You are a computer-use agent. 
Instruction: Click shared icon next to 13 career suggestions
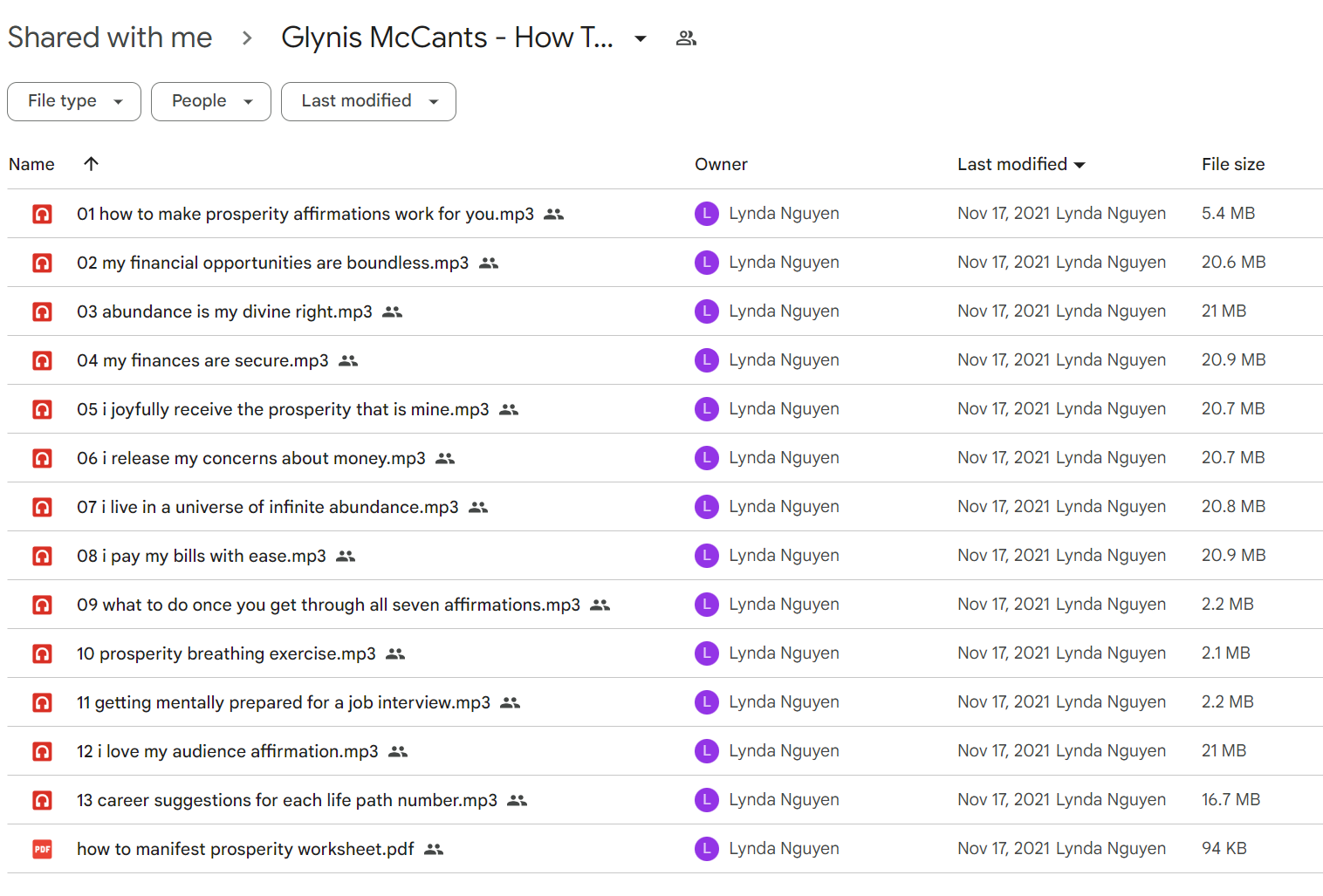pos(518,801)
